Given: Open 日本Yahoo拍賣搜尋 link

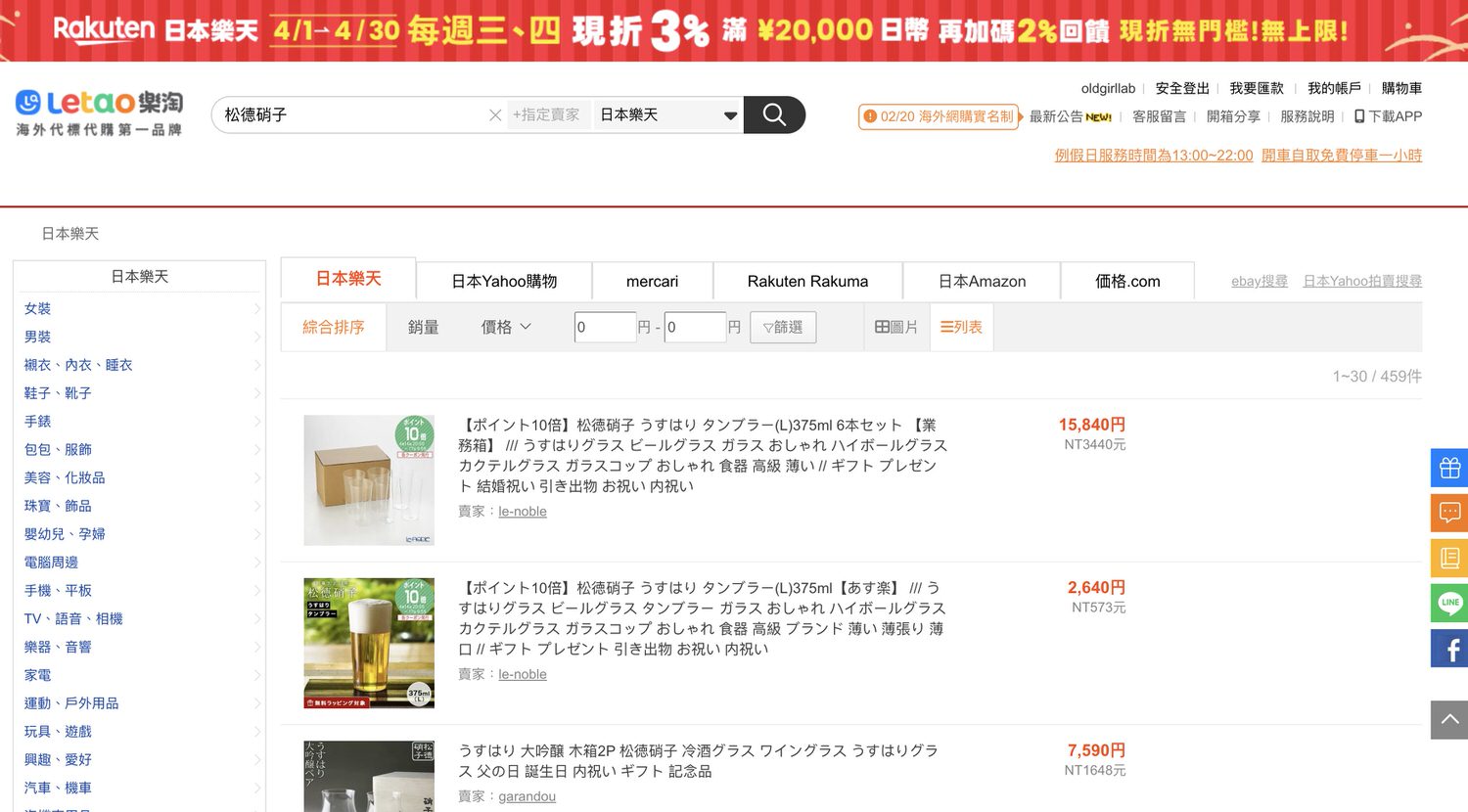Looking at the screenshot, I should click(x=1362, y=281).
